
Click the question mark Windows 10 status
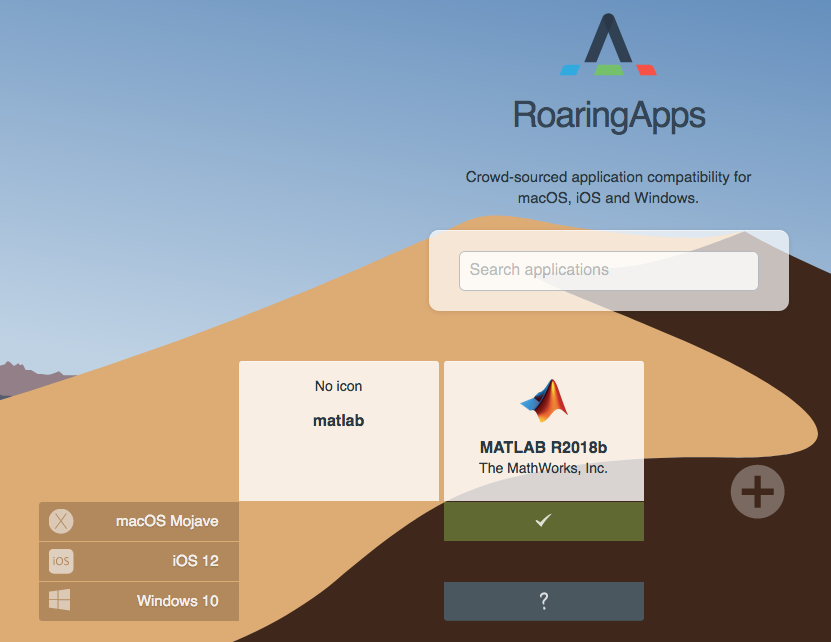tap(544, 601)
